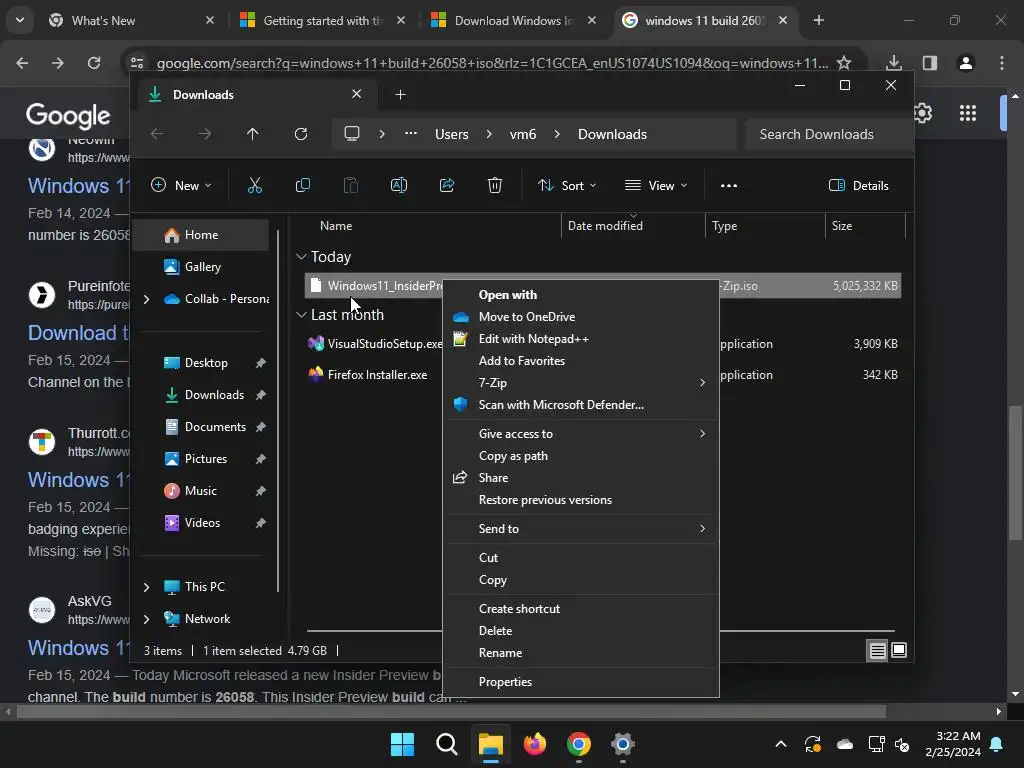
Task: Collapse the Last month group
Action: coord(301,315)
